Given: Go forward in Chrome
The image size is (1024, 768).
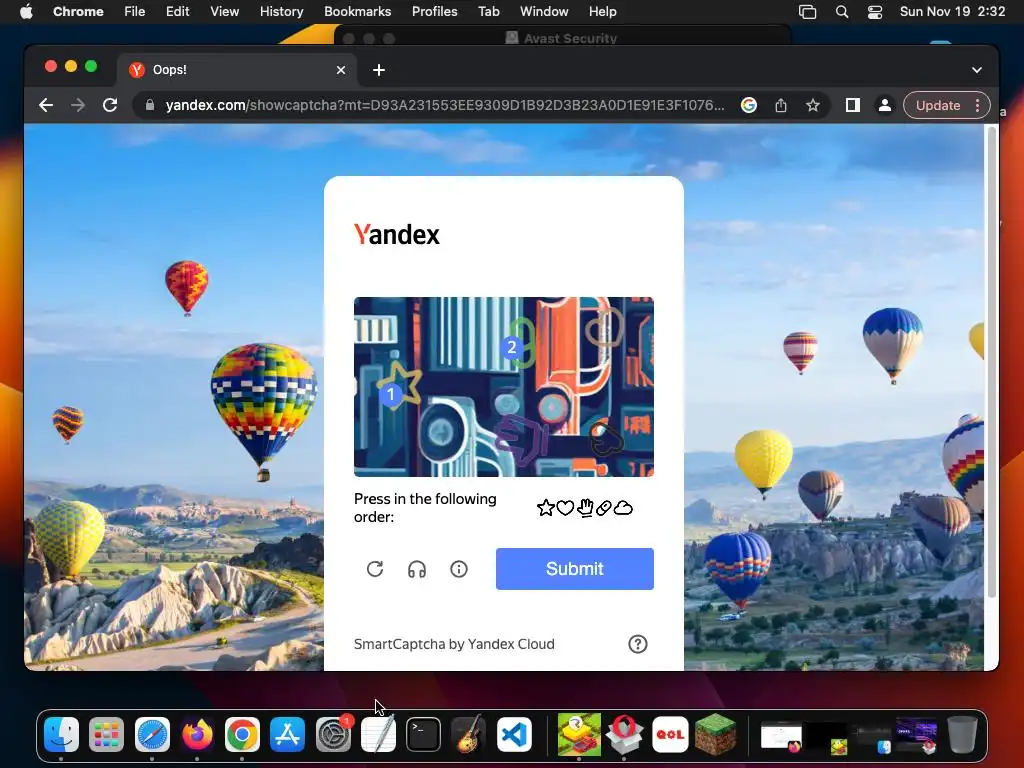Looking at the screenshot, I should click(x=78, y=105).
